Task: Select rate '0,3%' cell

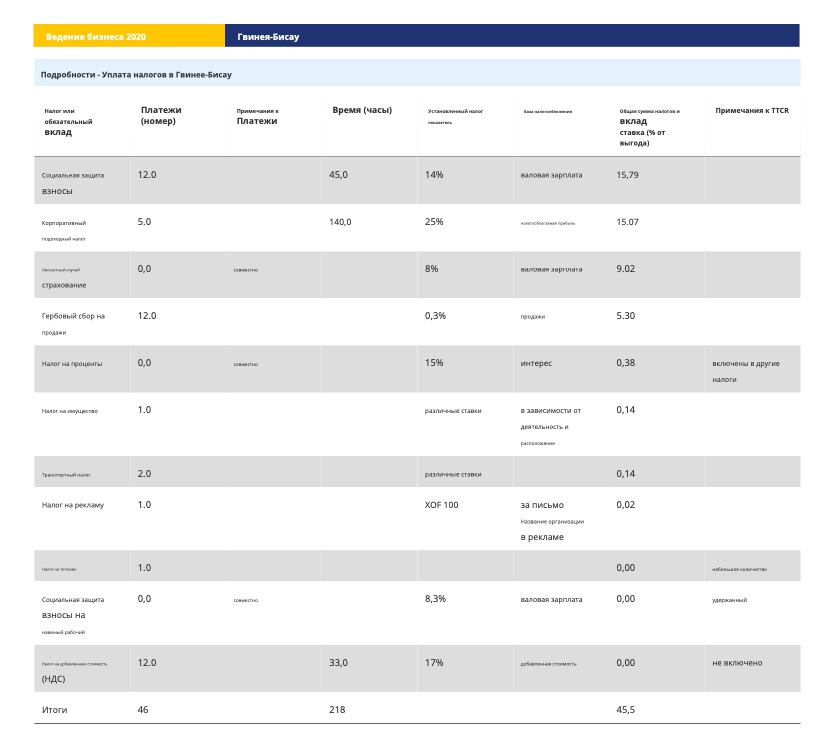Action: (x=435, y=316)
